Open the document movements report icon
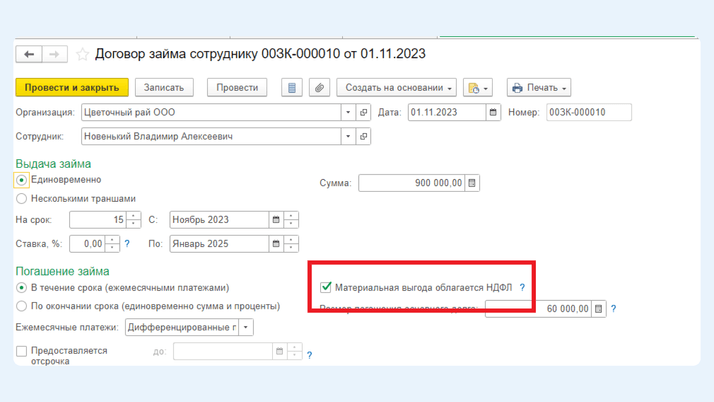This screenshot has height=402, width=714. tap(292, 87)
